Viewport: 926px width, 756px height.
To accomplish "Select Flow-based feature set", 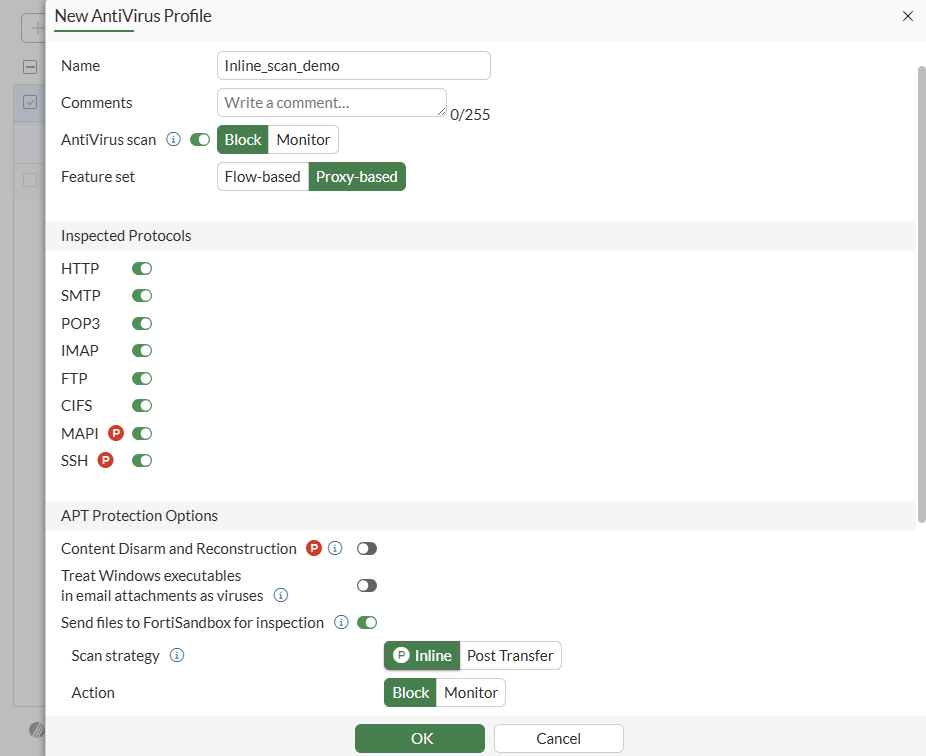I will 262,177.
